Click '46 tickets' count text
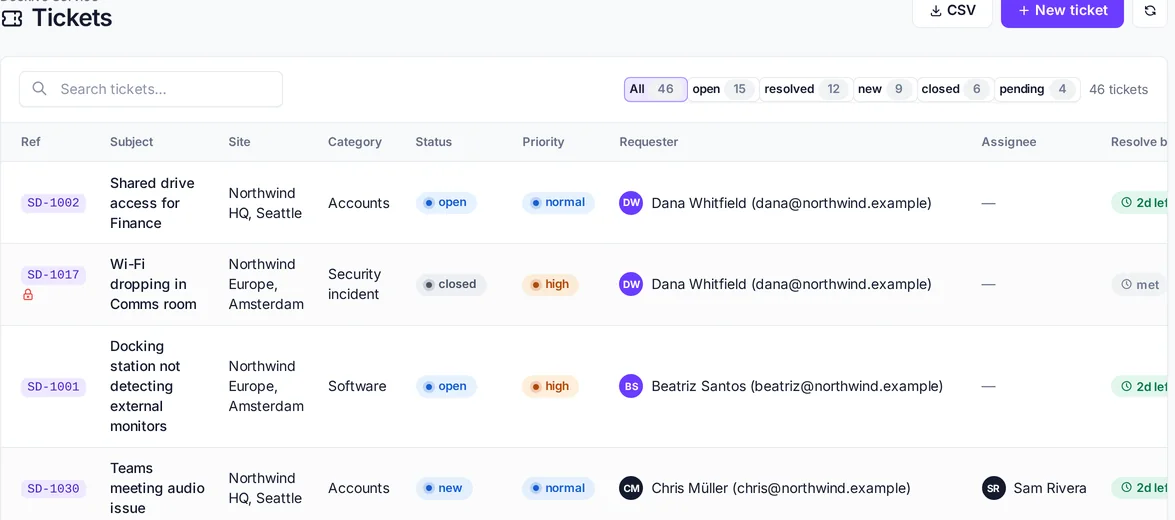The width and height of the screenshot is (1175, 520). click(x=1118, y=89)
